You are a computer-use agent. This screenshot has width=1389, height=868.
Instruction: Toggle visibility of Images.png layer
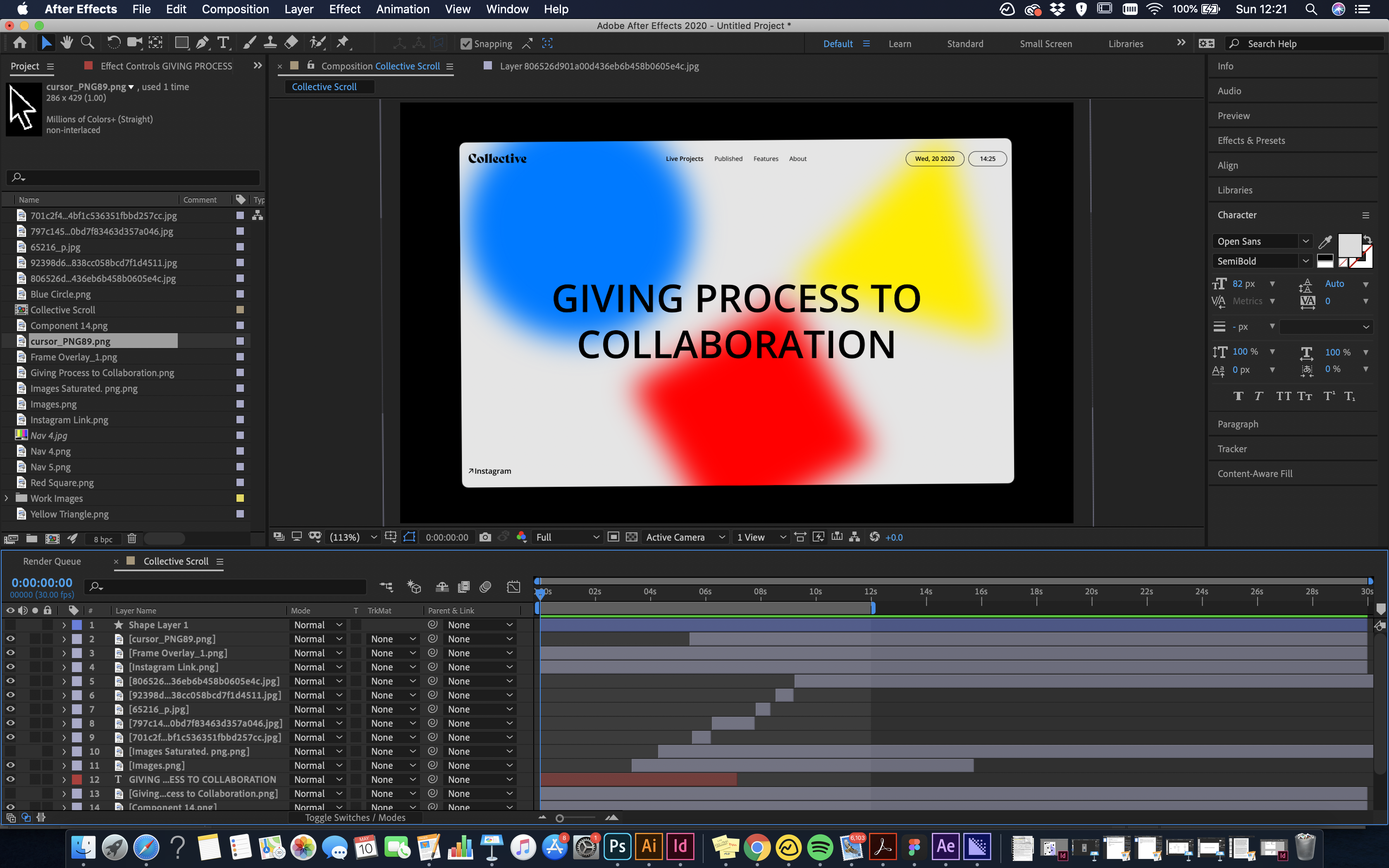[10, 765]
